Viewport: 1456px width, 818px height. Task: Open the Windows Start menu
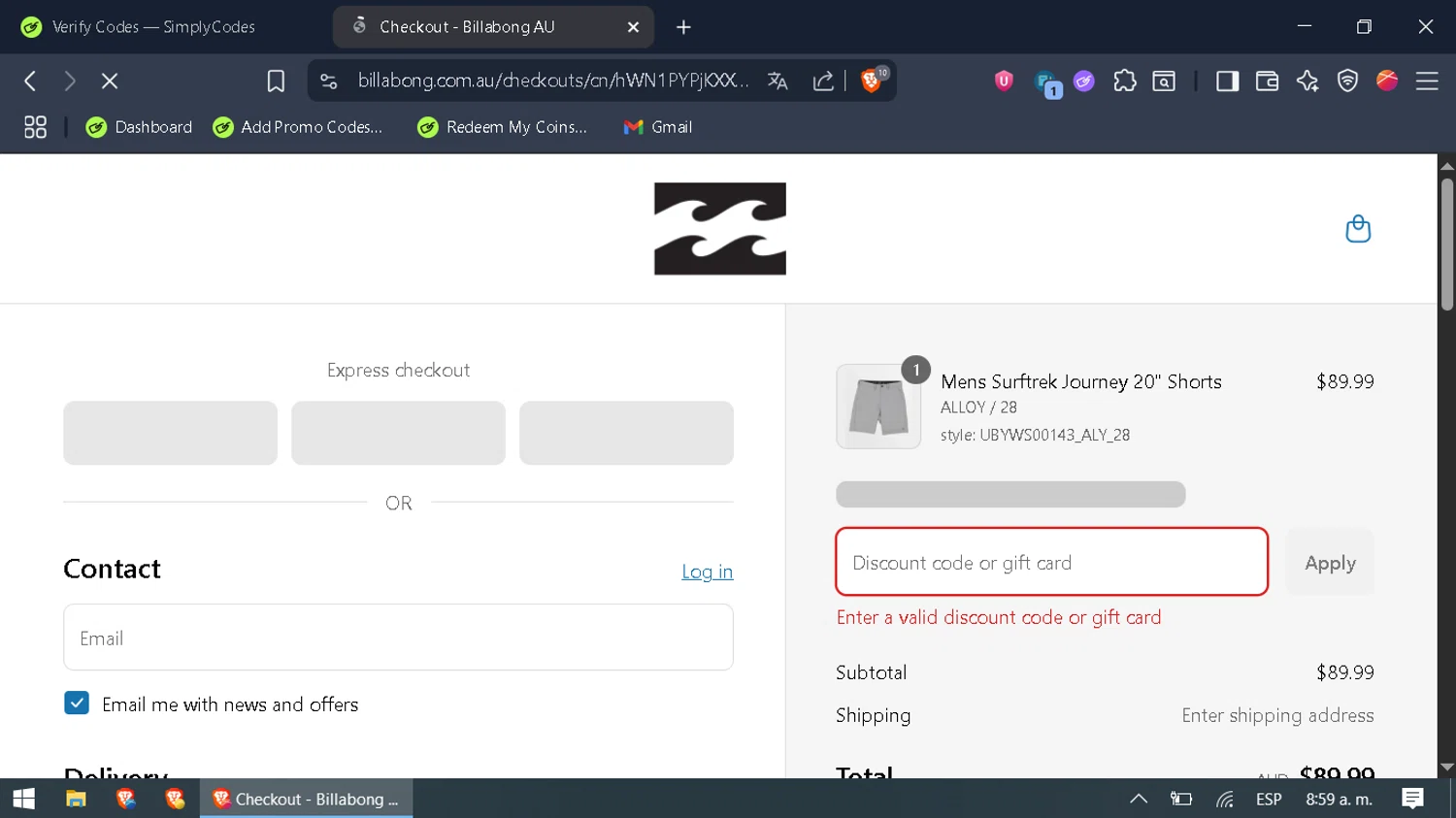24,799
